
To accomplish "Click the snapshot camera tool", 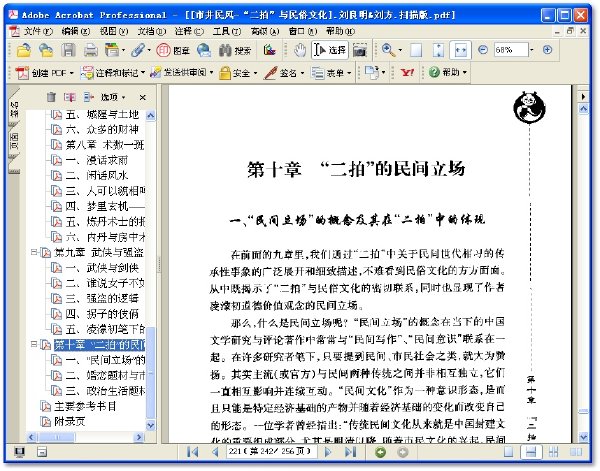I will (x=360, y=50).
